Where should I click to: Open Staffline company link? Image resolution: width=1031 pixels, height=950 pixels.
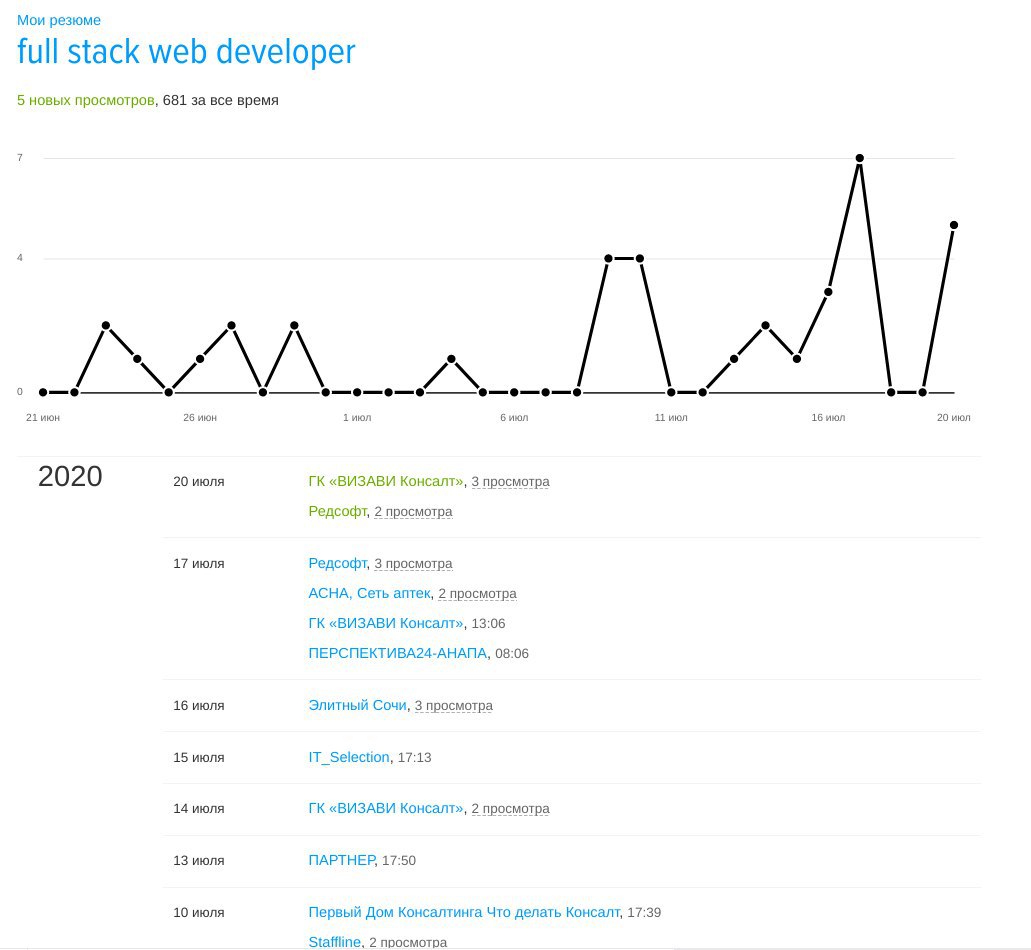(x=335, y=942)
